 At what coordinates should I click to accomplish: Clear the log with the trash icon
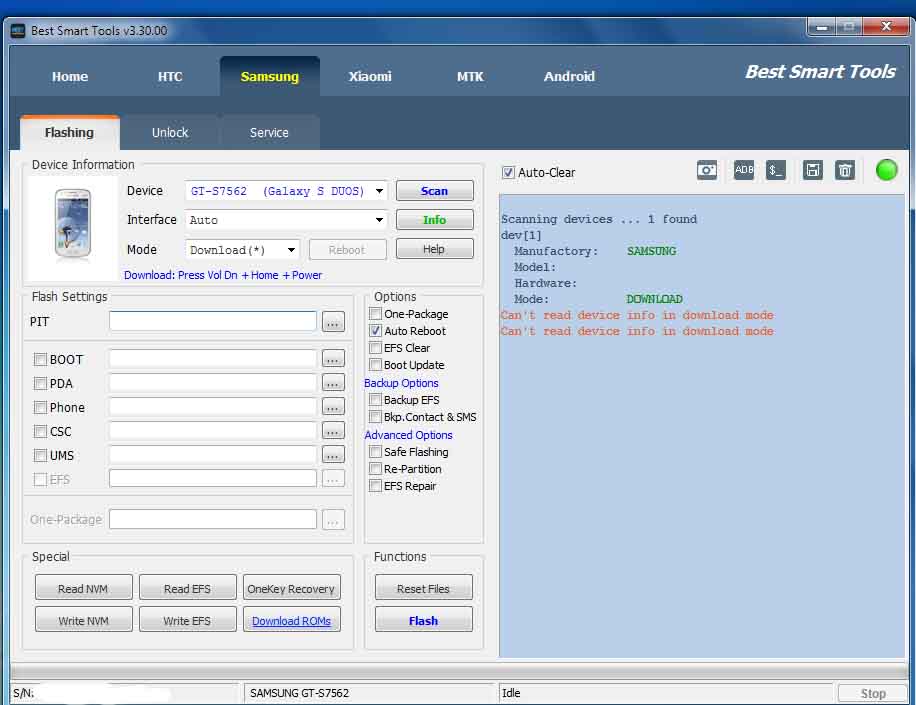click(845, 171)
